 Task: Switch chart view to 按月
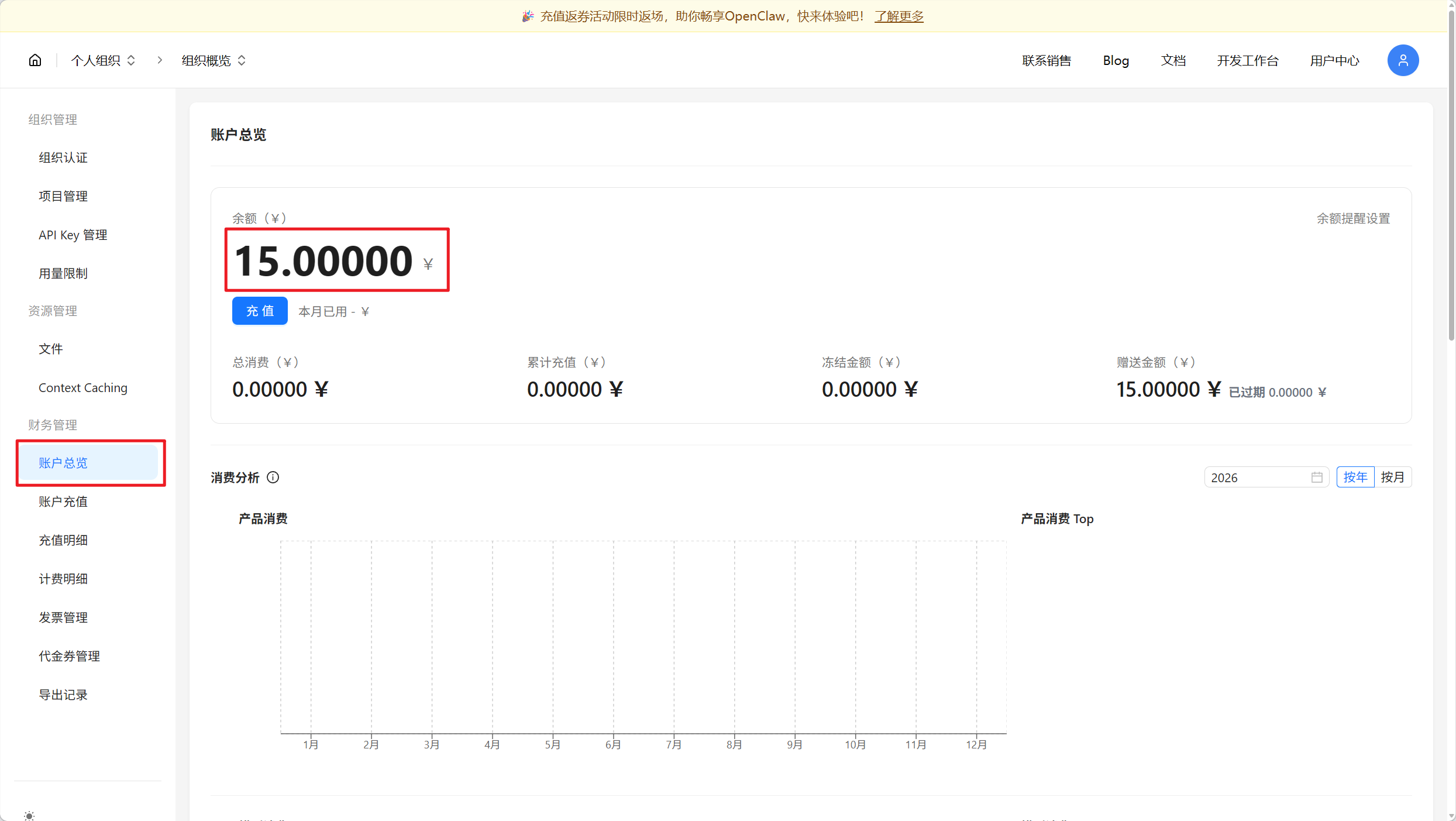pos(1392,478)
